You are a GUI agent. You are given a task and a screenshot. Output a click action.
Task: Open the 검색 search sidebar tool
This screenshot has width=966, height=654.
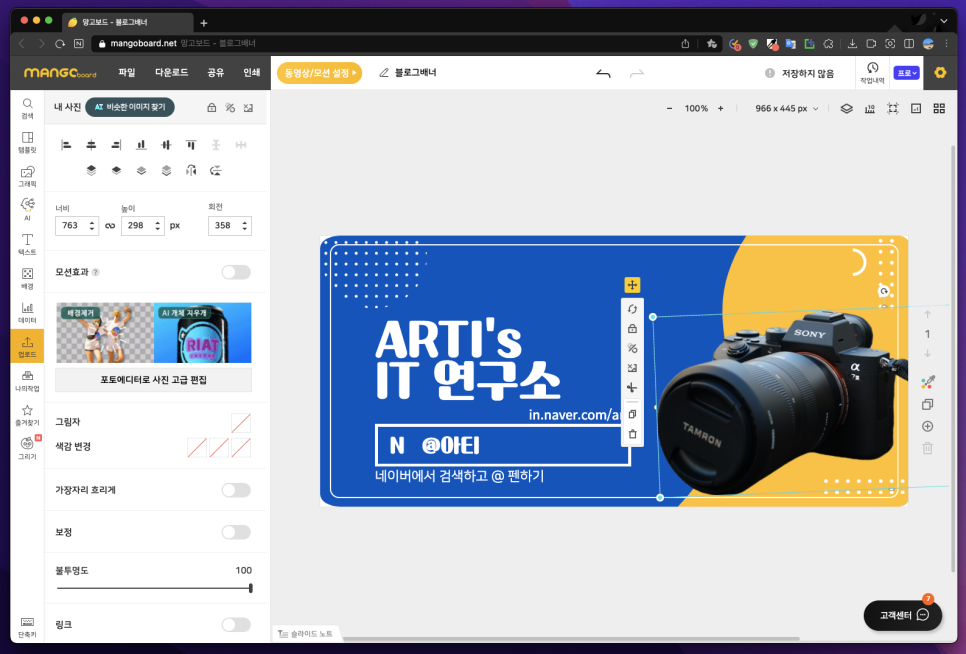click(x=27, y=108)
